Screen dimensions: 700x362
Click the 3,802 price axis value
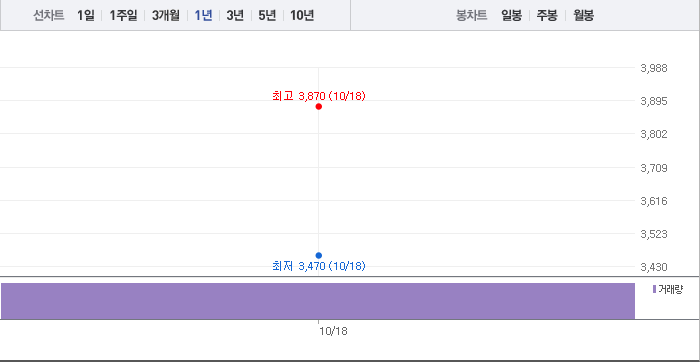(x=654, y=134)
